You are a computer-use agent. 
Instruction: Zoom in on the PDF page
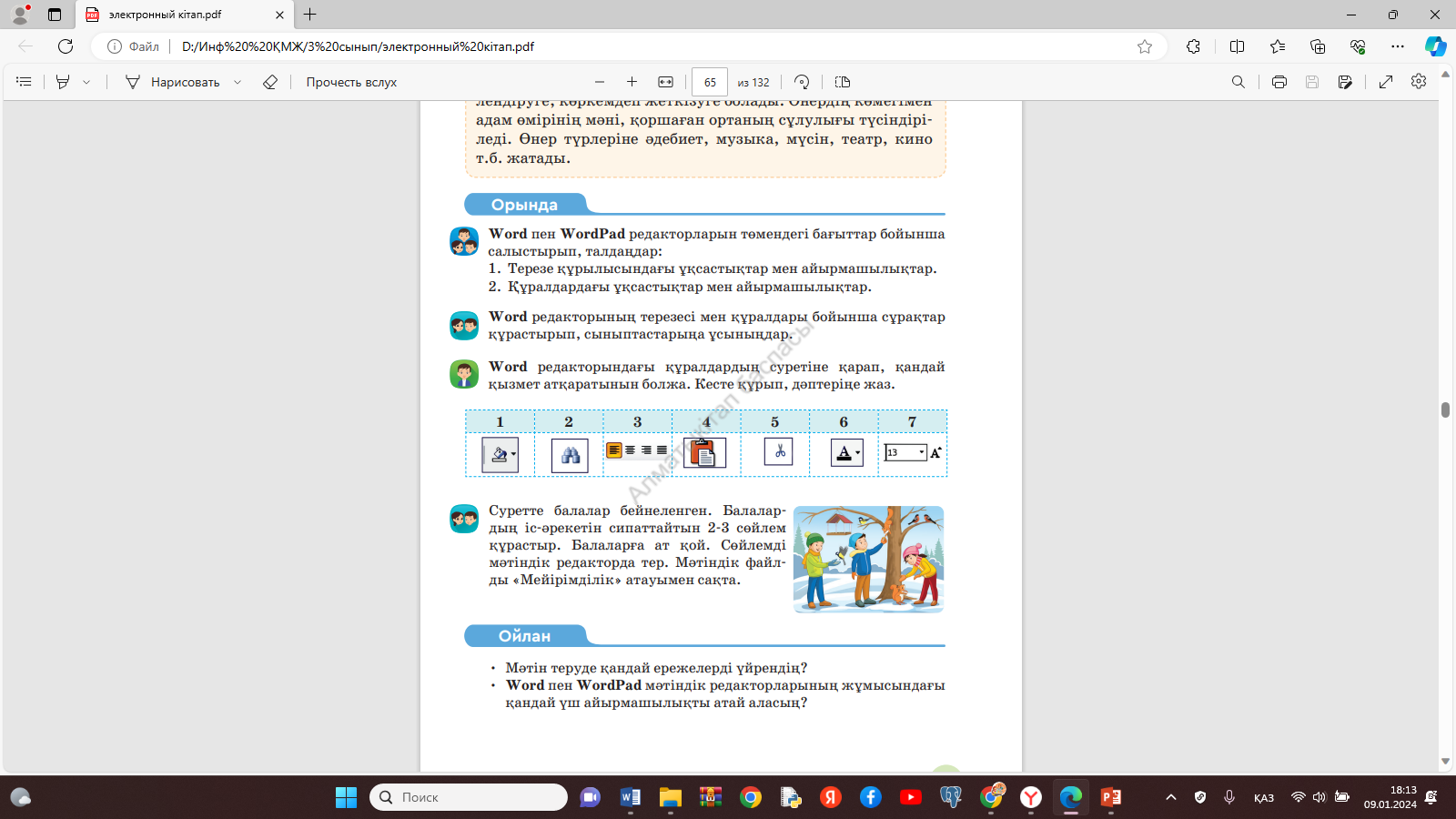tap(632, 82)
